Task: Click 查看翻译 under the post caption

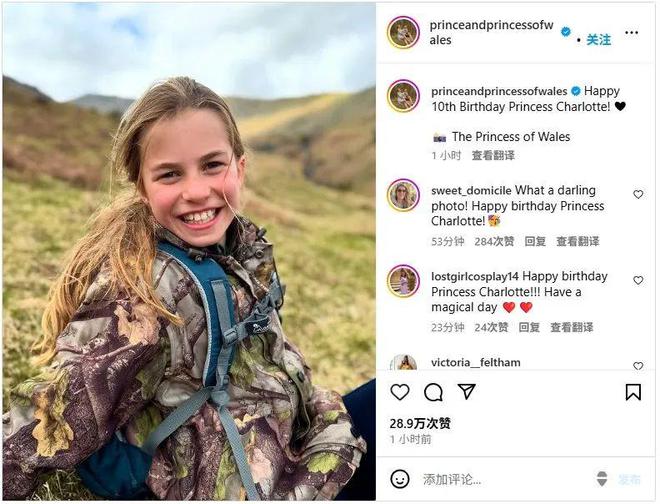Action: coord(493,155)
